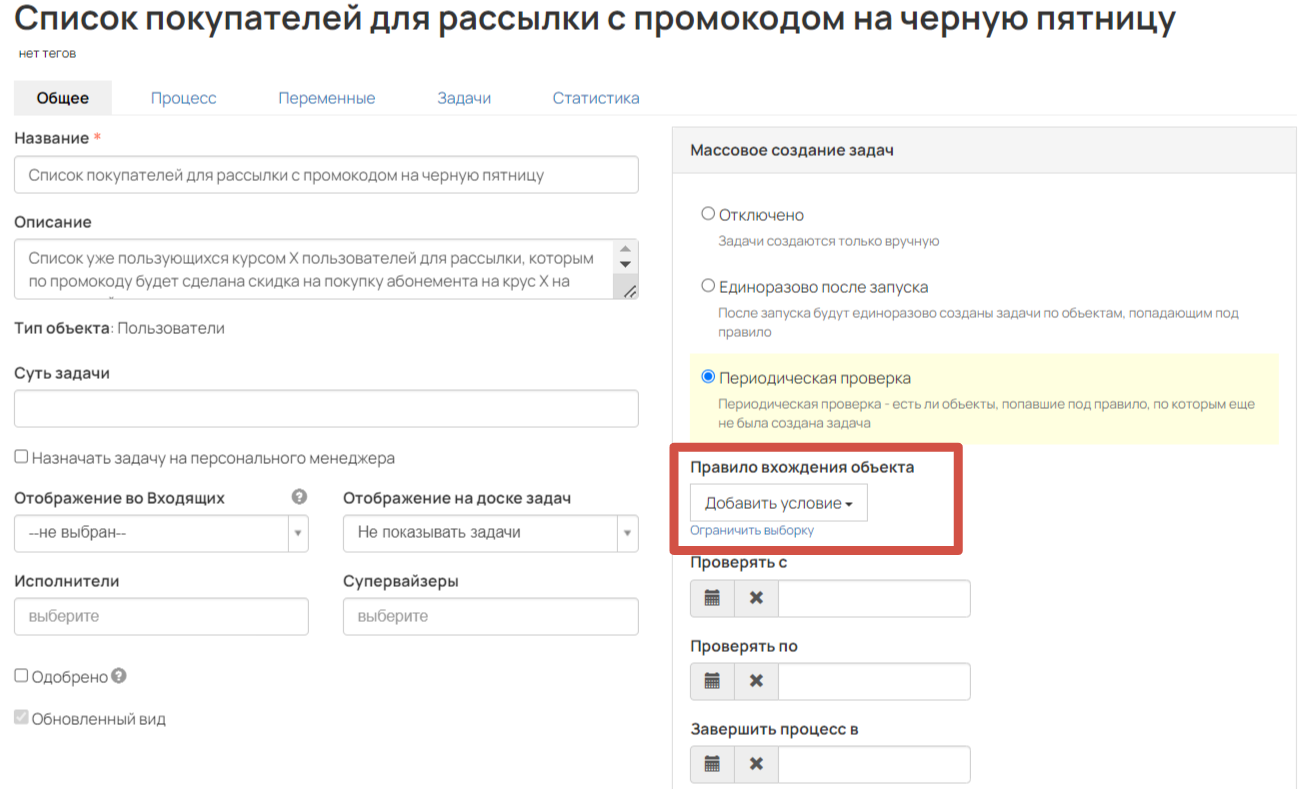This screenshot has width=1311, height=789.
Task: Focus the Название input field
Action: (x=326, y=175)
